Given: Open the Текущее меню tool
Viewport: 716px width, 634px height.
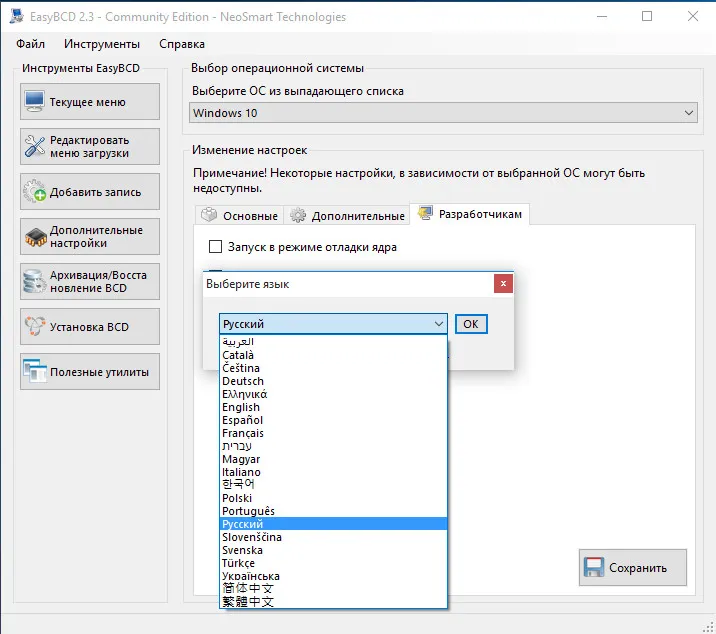Looking at the screenshot, I should 90,101.
